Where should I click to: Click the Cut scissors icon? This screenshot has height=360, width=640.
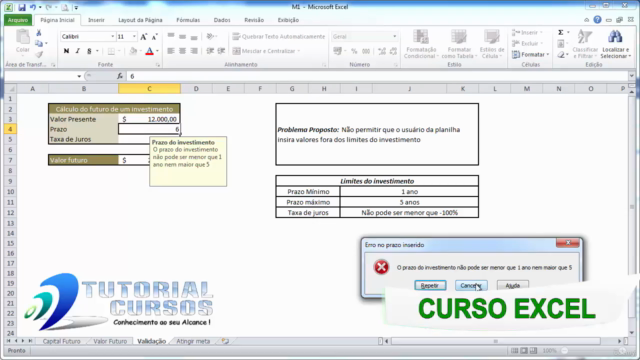(39, 33)
